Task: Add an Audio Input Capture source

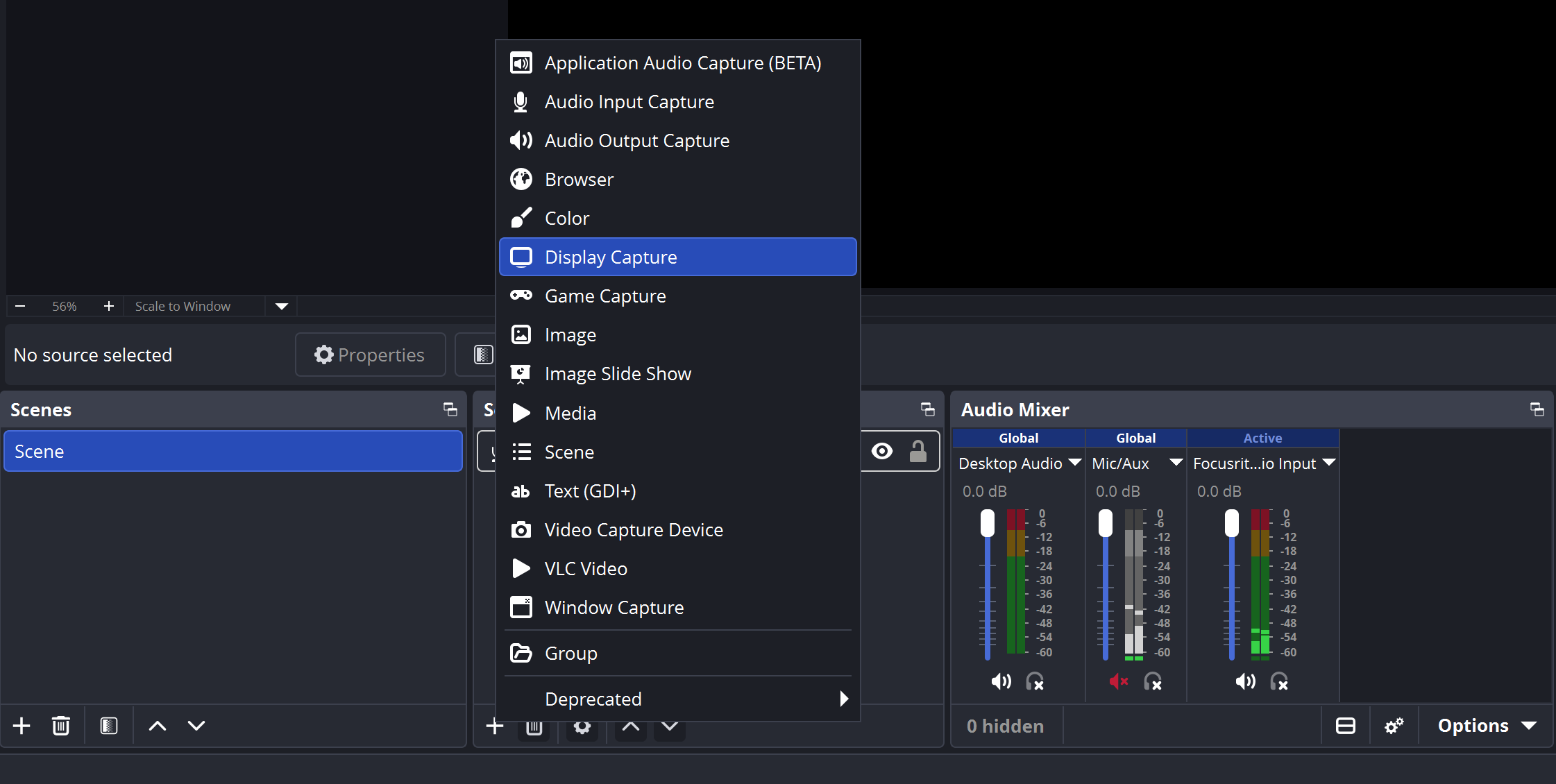Action: point(677,102)
